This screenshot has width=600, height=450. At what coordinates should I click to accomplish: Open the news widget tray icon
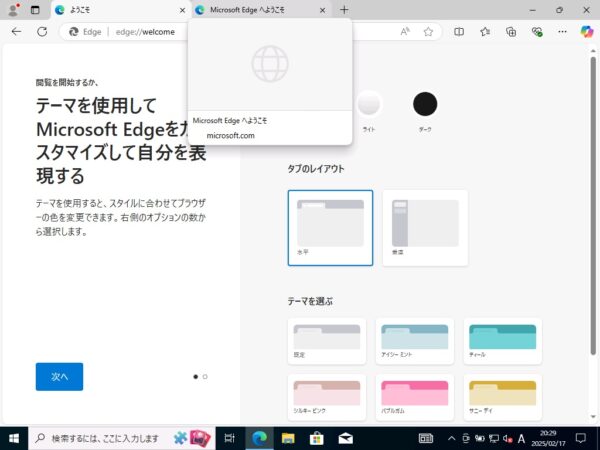pyautogui.click(x=426, y=439)
